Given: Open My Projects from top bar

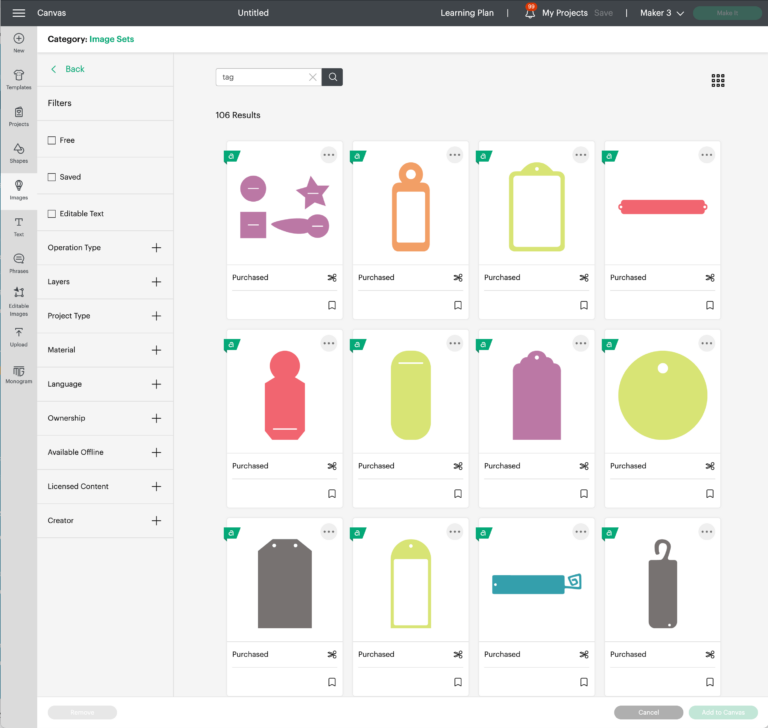Looking at the screenshot, I should [564, 13].
